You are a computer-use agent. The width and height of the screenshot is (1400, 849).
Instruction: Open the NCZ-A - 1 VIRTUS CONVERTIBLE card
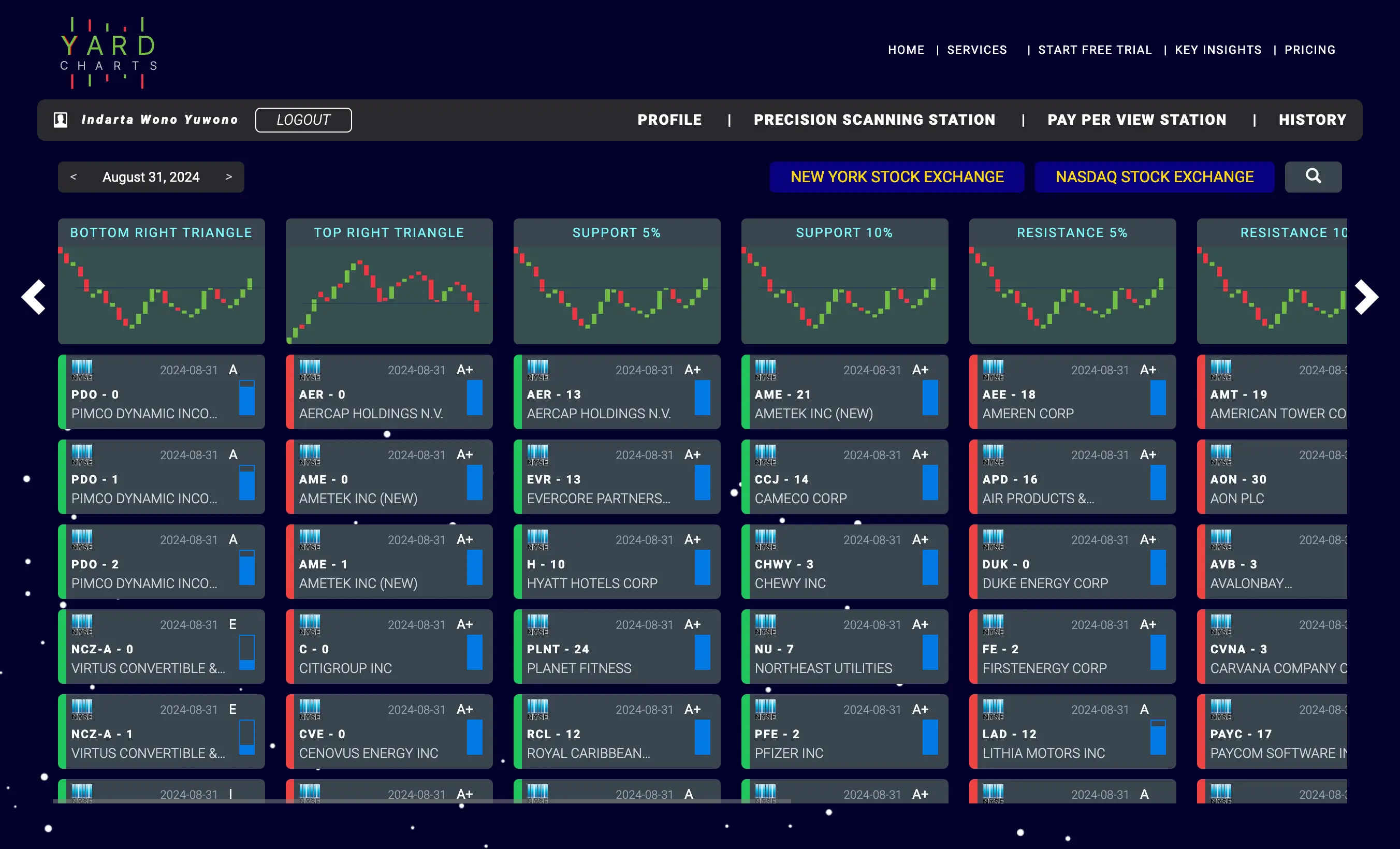tap(162, 731)
